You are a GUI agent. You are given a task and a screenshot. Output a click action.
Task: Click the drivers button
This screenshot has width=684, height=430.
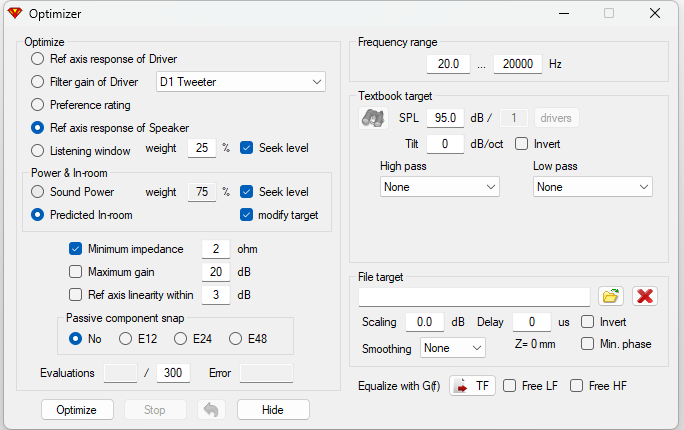point(557,118)
